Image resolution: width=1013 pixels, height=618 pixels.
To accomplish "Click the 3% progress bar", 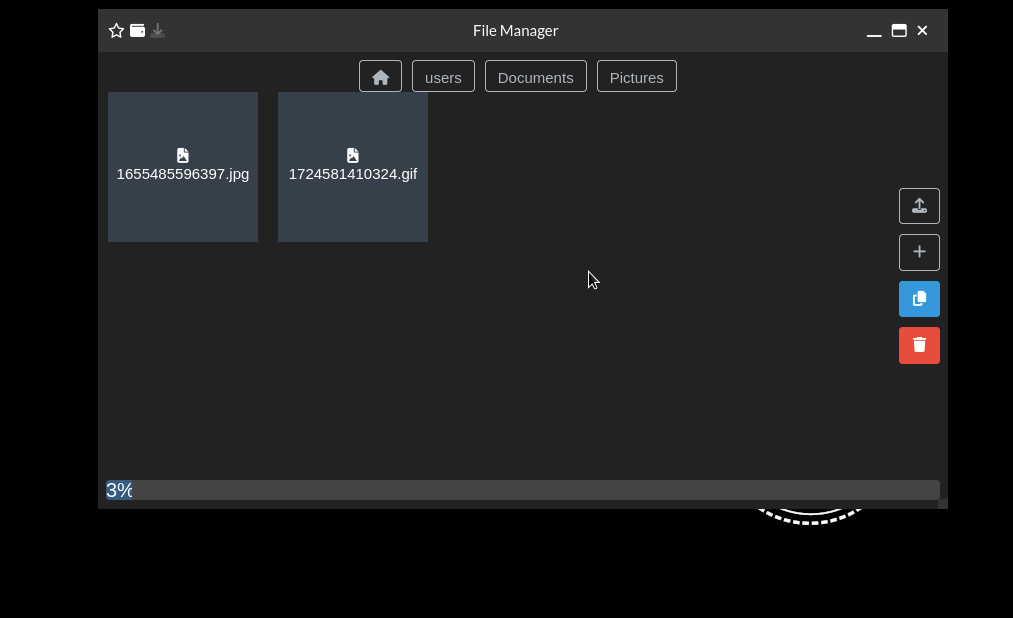I will point(522,490).
